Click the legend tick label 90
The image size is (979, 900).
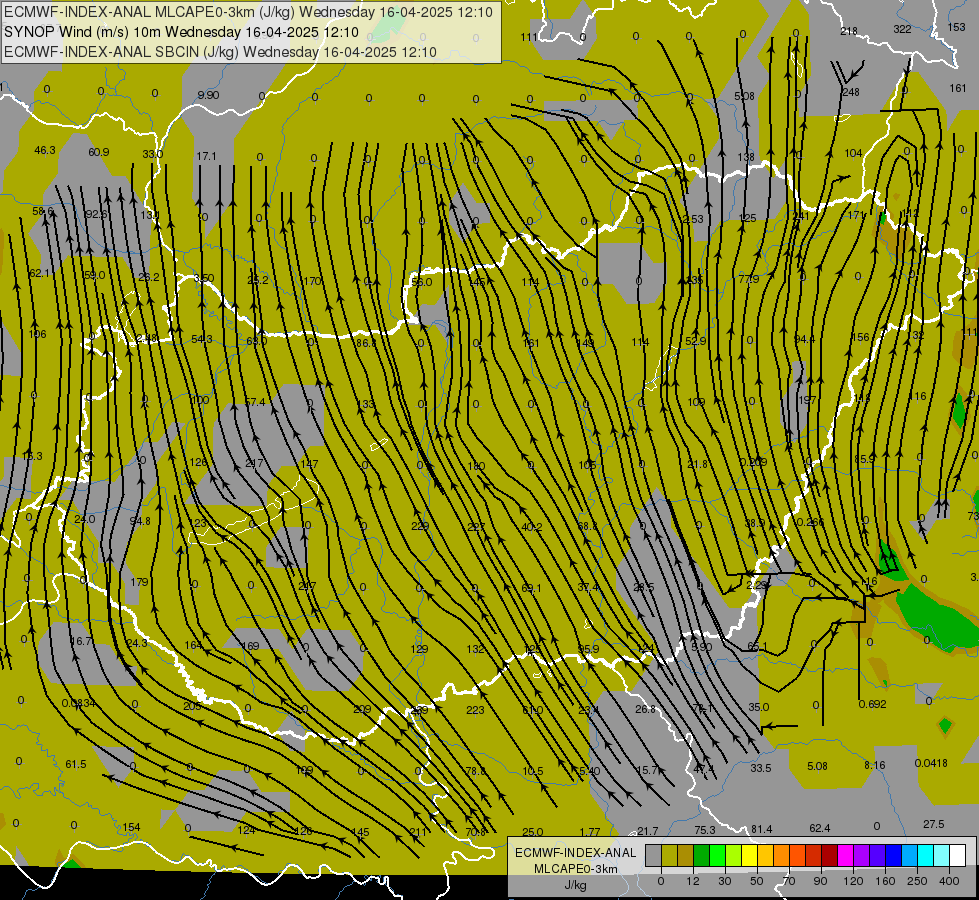[x=821, y=881]
